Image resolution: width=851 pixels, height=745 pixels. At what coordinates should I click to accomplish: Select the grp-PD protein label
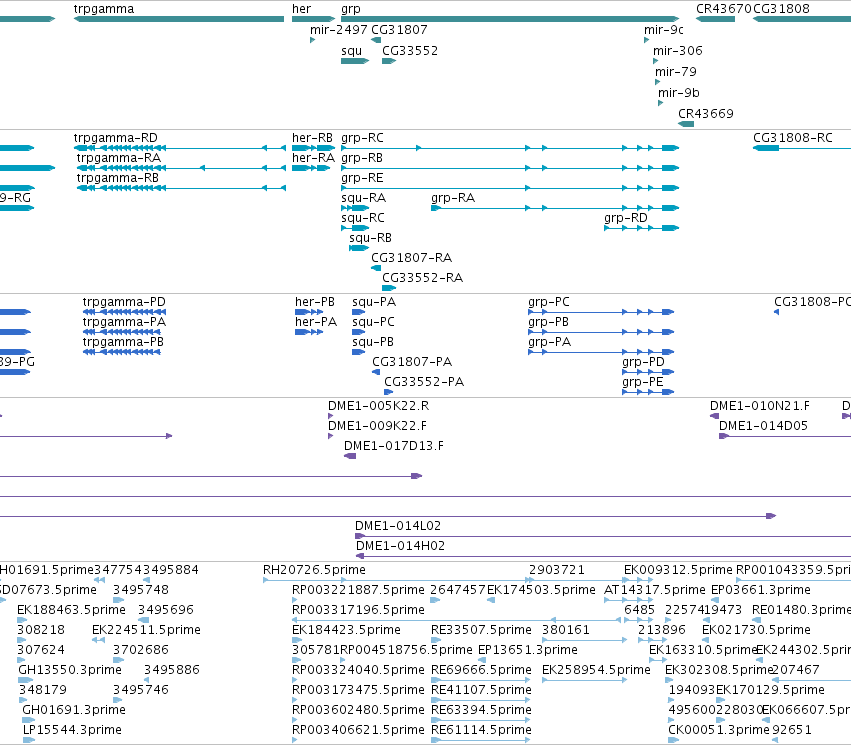point(643,362)
